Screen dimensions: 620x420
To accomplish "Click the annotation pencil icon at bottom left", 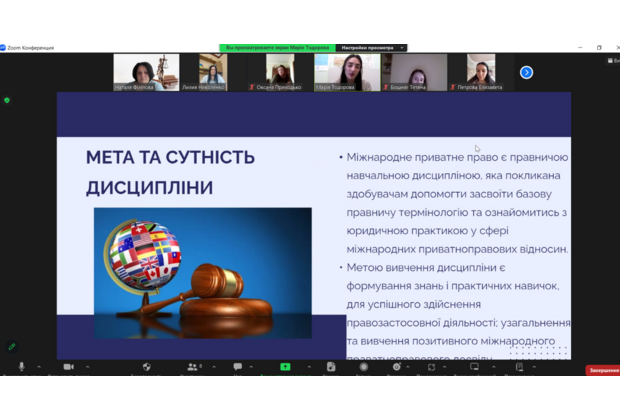I will (x=12, y=346).
